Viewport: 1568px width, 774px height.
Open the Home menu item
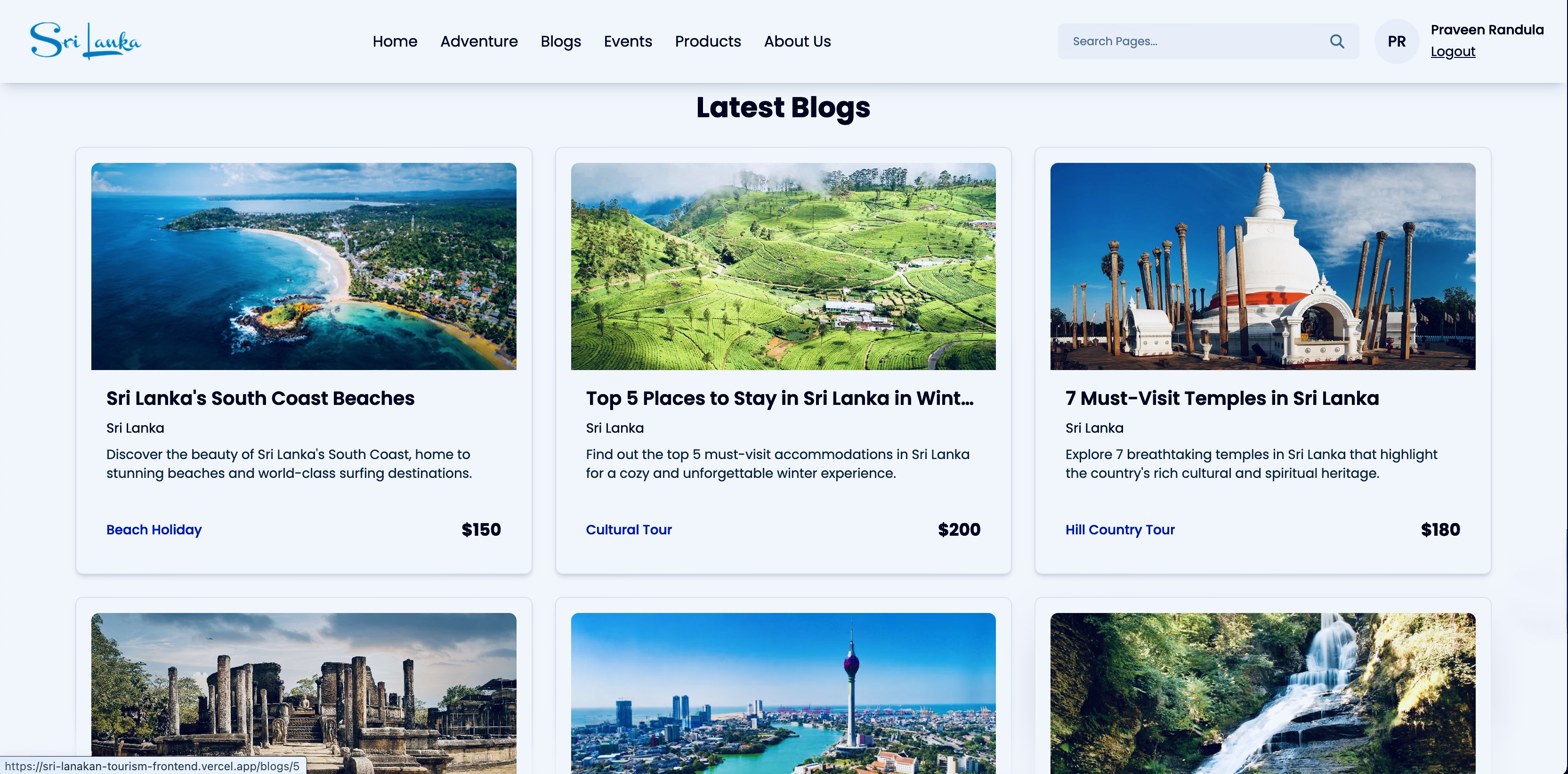tap(395, 41)
